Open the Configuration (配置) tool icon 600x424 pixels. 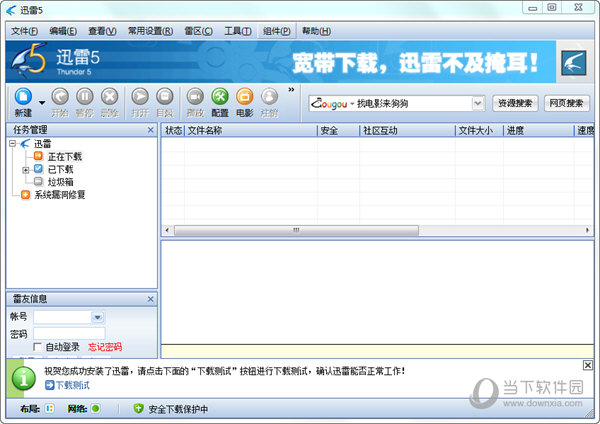[x=220, y=96]
